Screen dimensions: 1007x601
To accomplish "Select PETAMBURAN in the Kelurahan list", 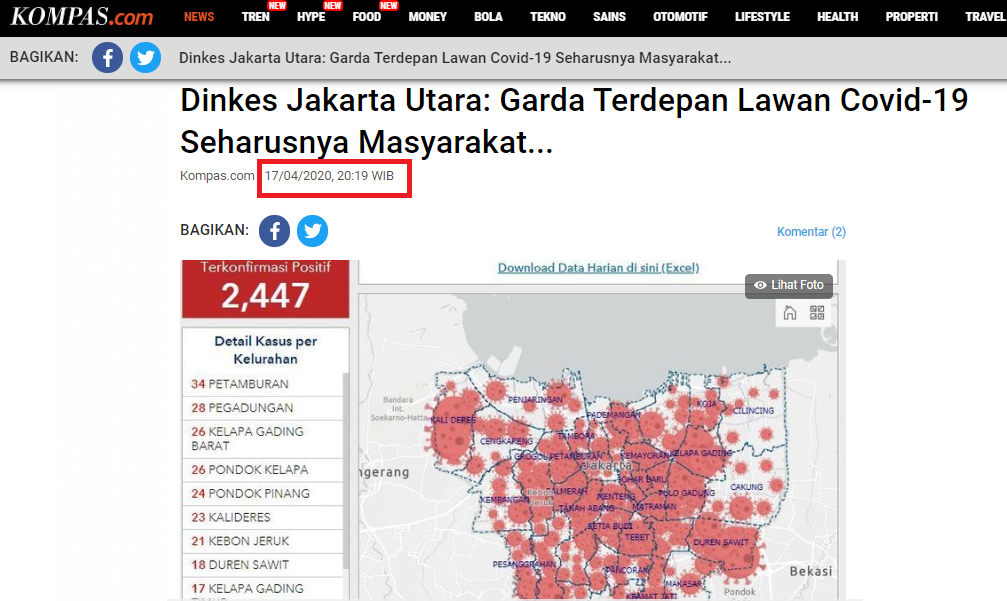I will (247, 384).
